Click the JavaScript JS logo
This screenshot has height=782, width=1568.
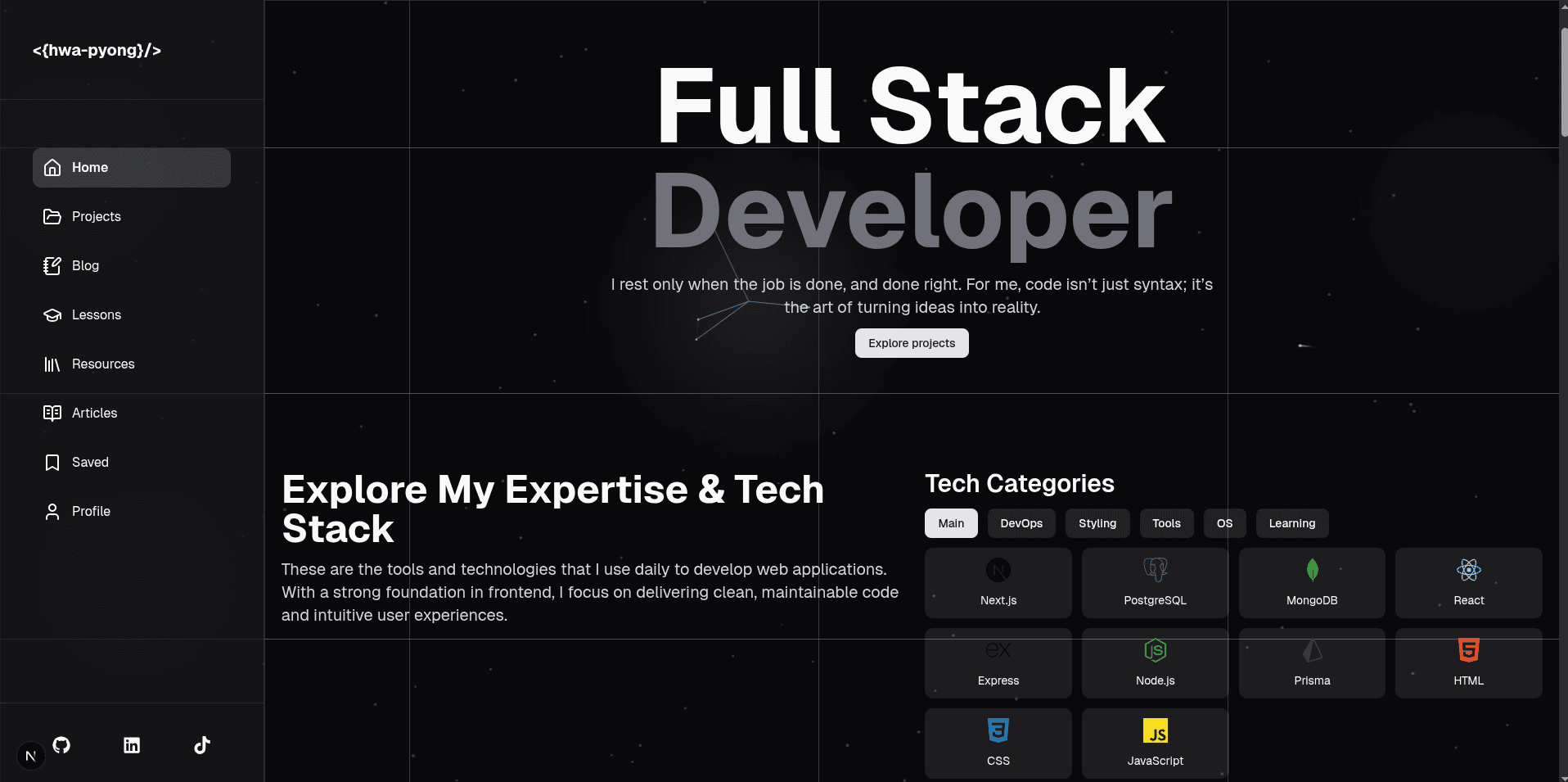pyautogui.click(x=1155, y=730)
